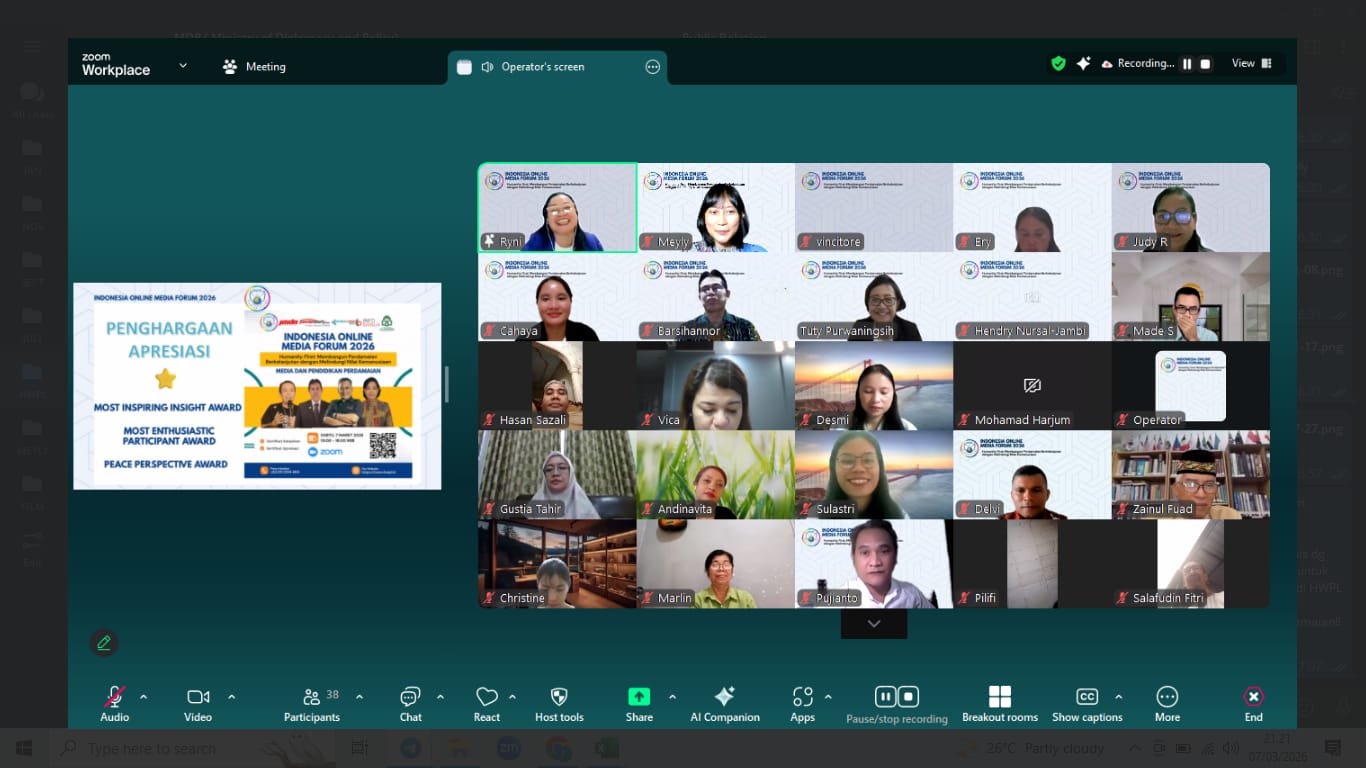1366x768 pixels.
Task: Click the green Share screen icon
Action: pyautogui.click(x=639, y=697)
